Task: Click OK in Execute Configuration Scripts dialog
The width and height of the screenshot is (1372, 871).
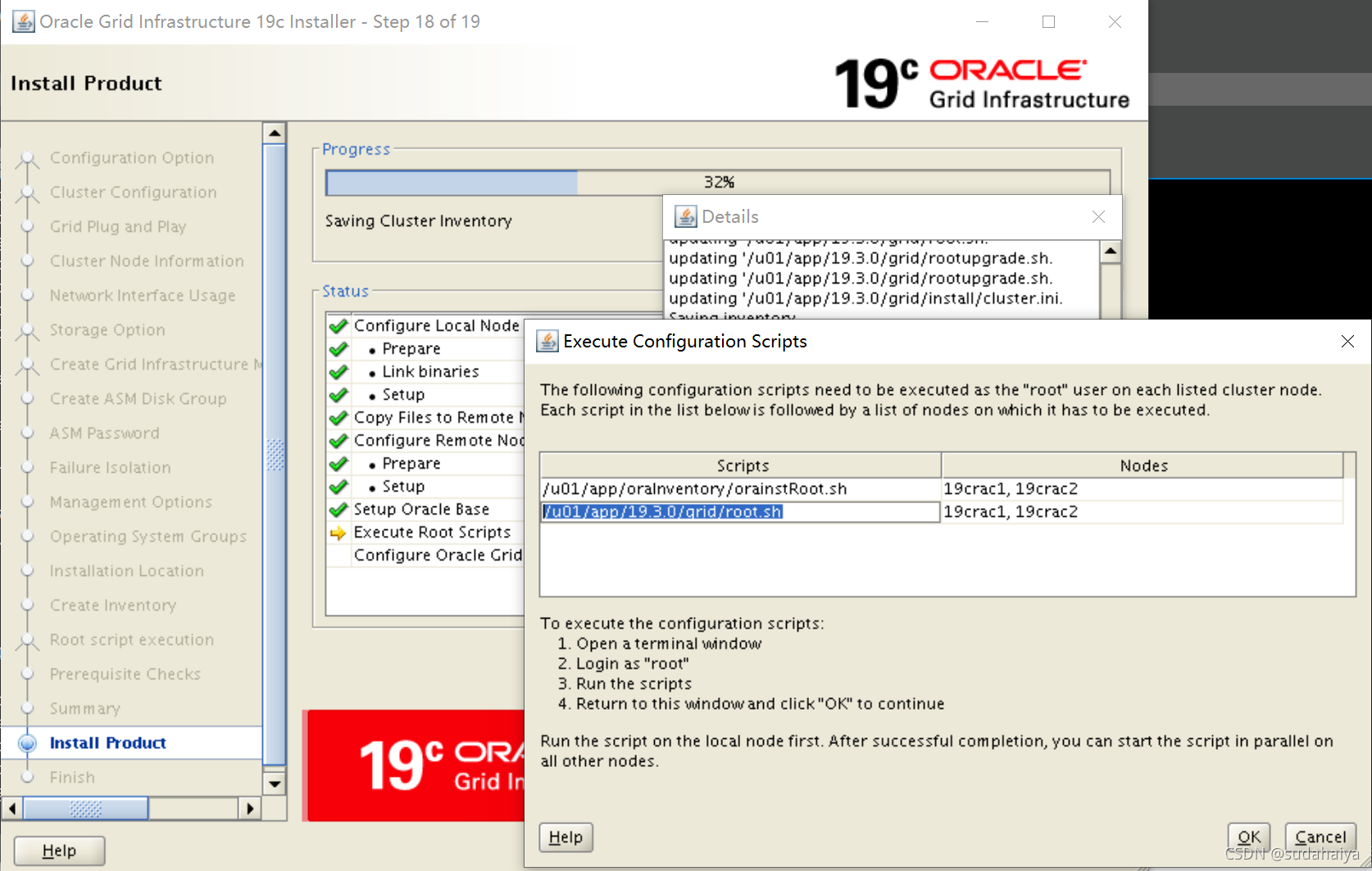Action: click(x=1248, y=837)
